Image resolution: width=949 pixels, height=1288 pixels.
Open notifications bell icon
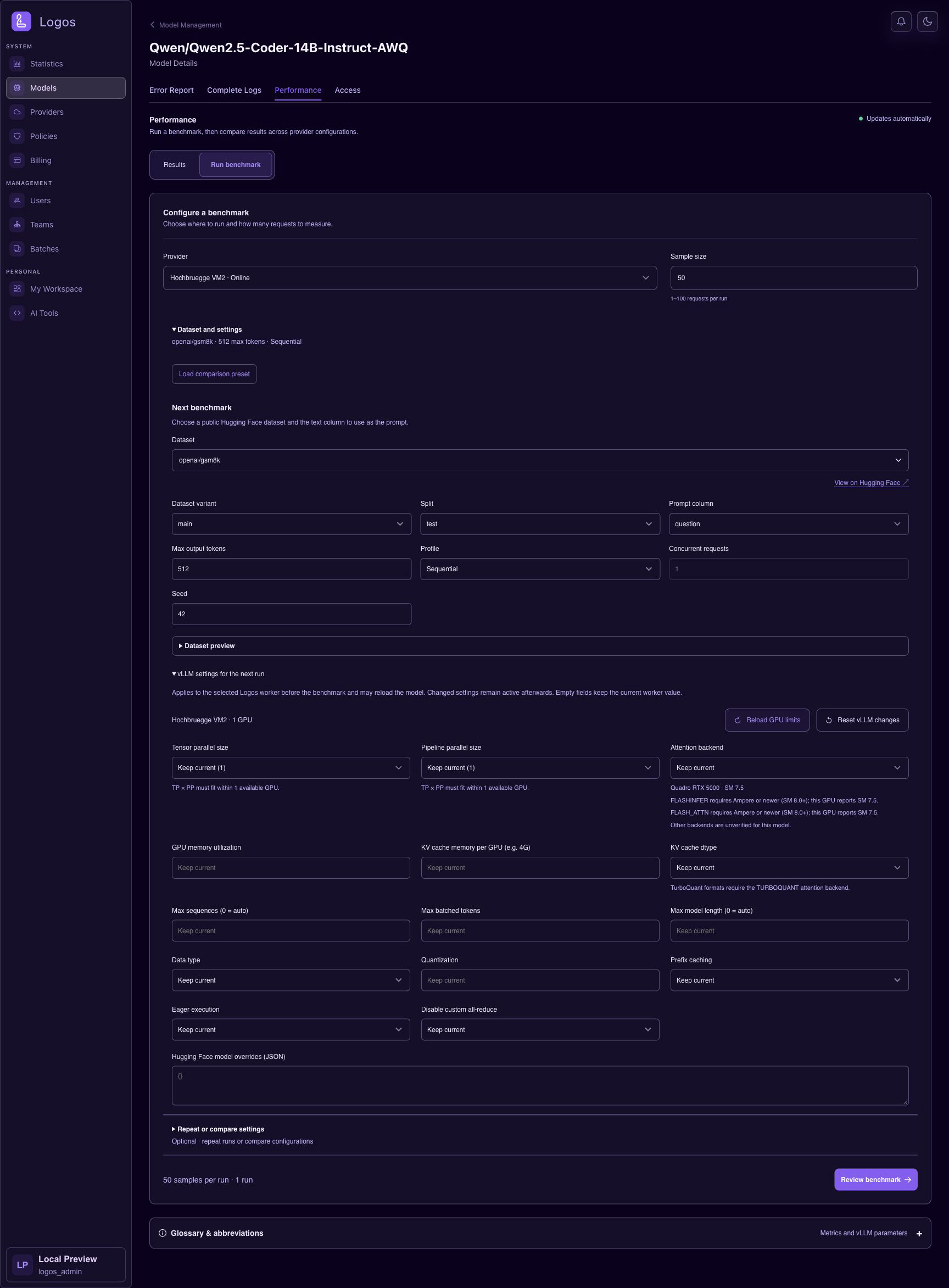click(x=901, y=22)
